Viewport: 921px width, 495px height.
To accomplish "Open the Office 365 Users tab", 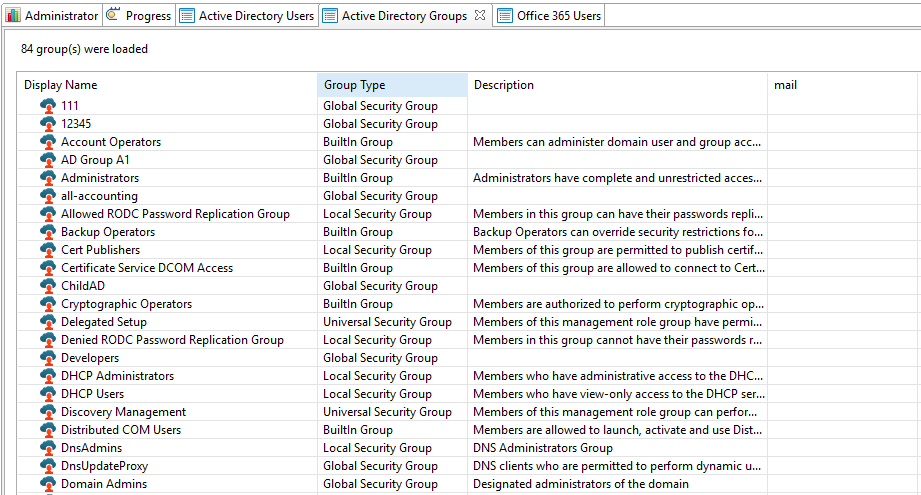I will (x=558, y=16).
